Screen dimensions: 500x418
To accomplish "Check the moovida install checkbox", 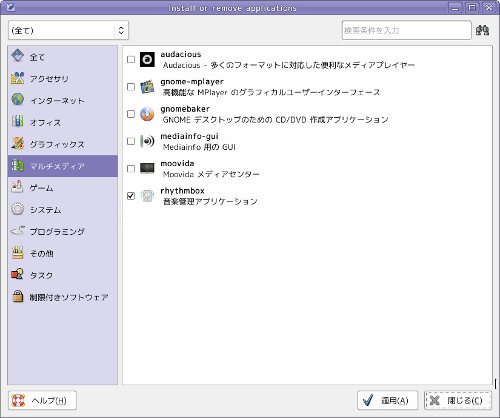I will 131,169.
